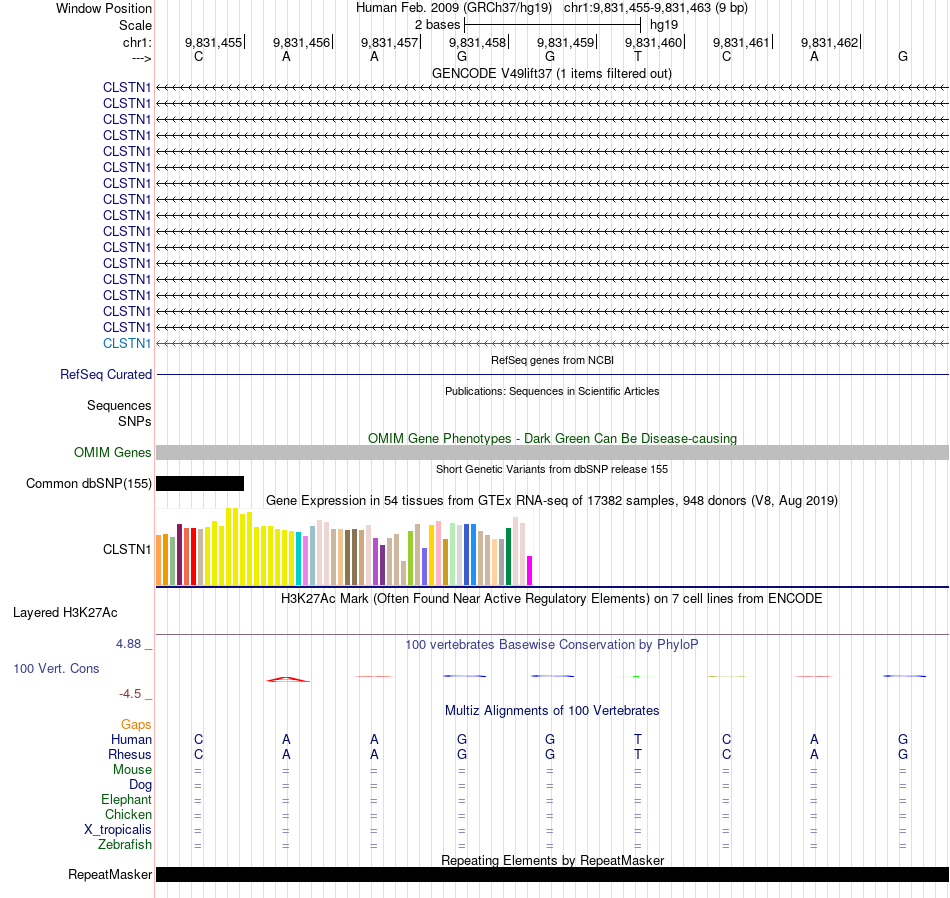The width and height of the screenshot is (950, 898).
Task: Click the Elephant alignment row label
Action: (x=126, y=800)
